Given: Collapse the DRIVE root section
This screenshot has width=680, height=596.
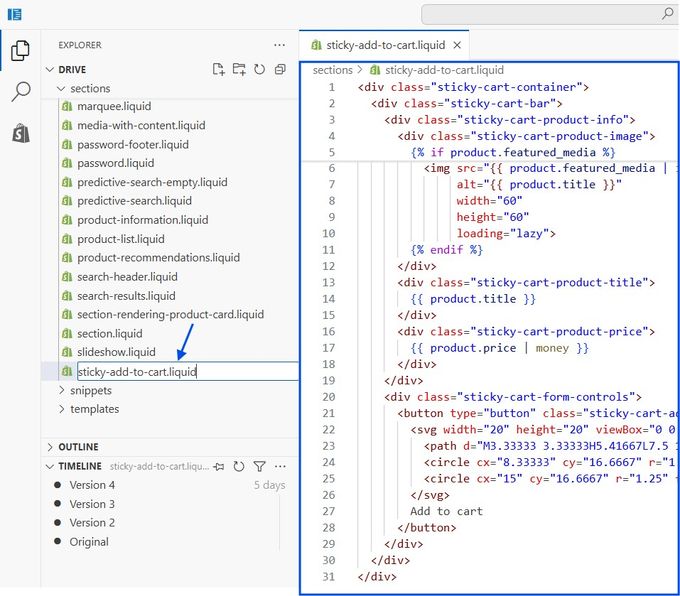Looking at the screenshot, I should pyautogui.click(x=50, y=69).
